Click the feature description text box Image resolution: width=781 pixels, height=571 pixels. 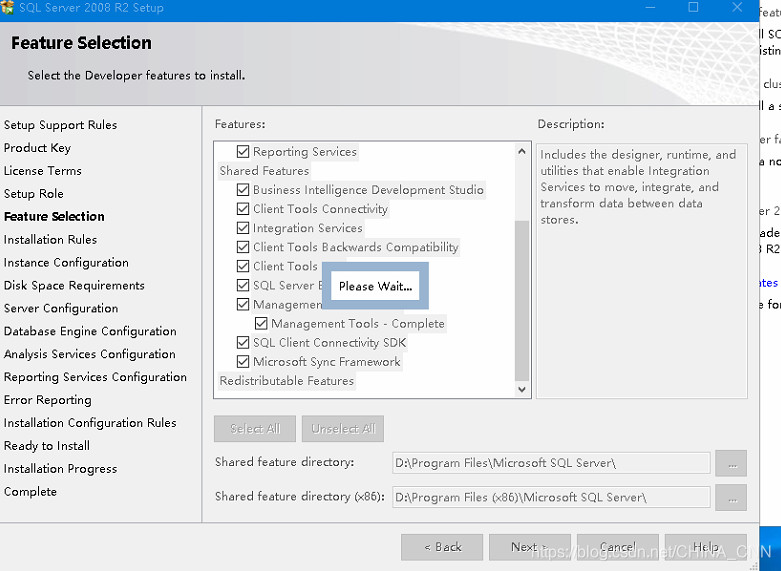[642, 271]
